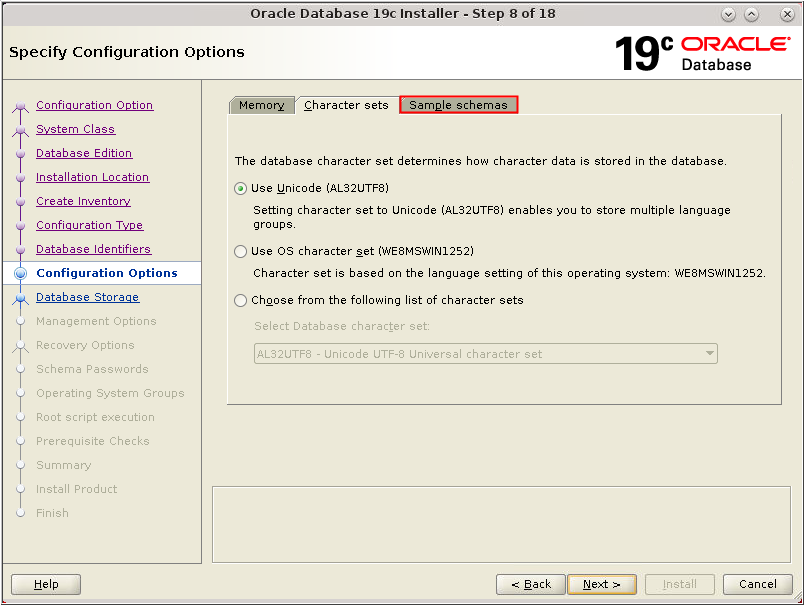Click the bullet beside Database Identifiers

[21, 250]
